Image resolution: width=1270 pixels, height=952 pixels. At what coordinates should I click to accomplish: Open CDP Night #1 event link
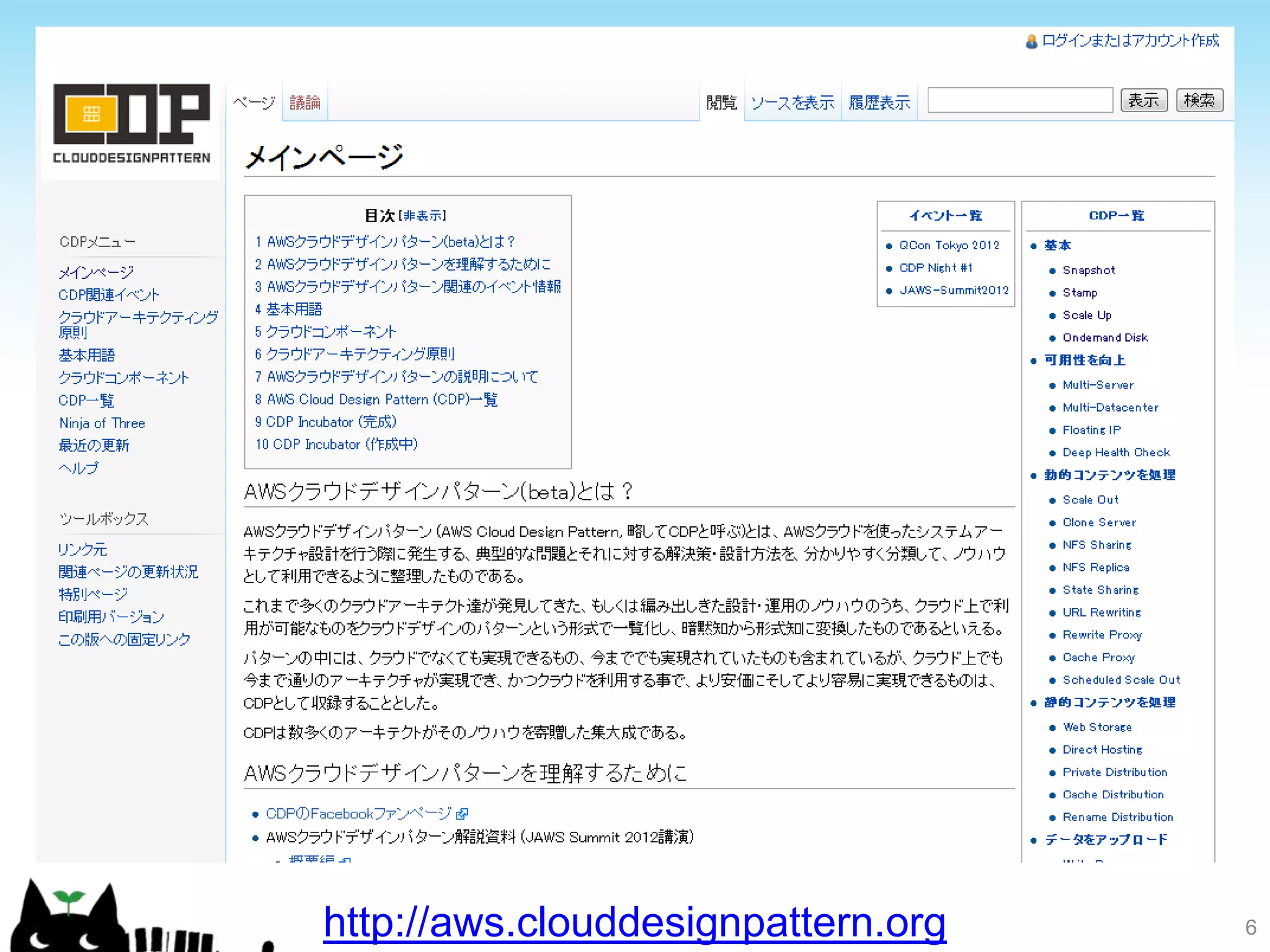pyautogui.click(x=936, y=268)
